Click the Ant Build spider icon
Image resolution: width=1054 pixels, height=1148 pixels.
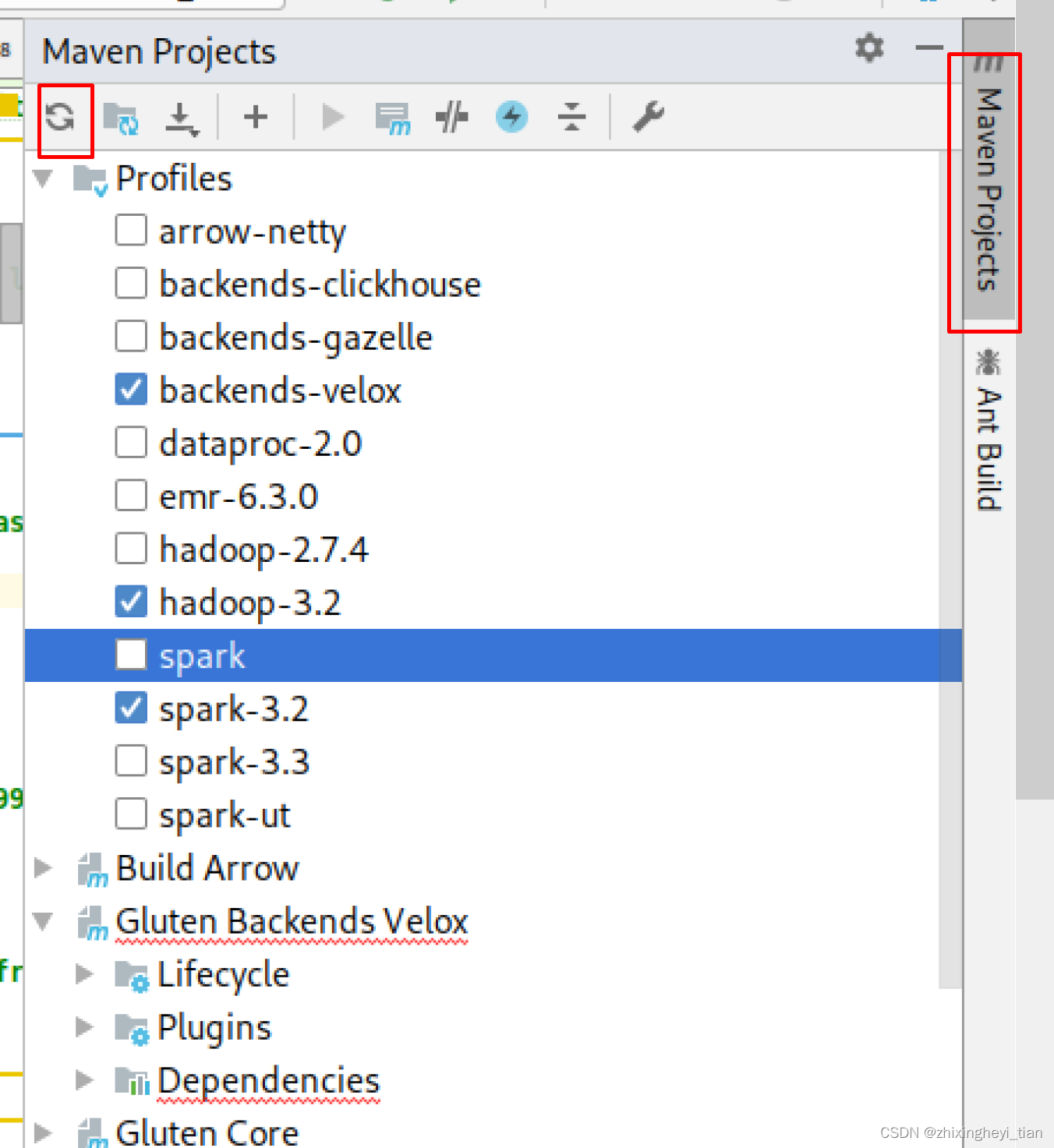click(988, 362)
